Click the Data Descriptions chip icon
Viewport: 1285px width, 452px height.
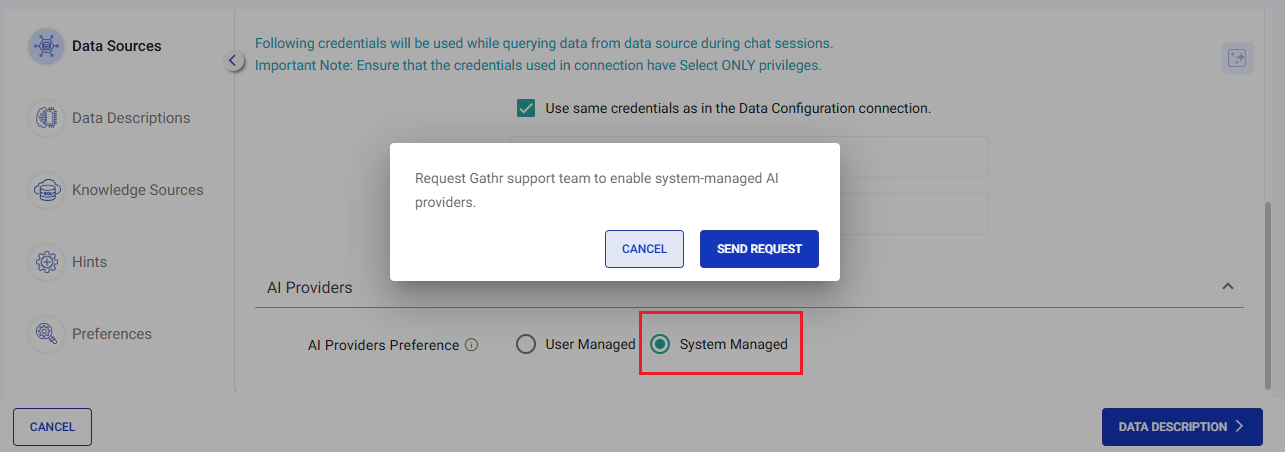coord(47,118)
